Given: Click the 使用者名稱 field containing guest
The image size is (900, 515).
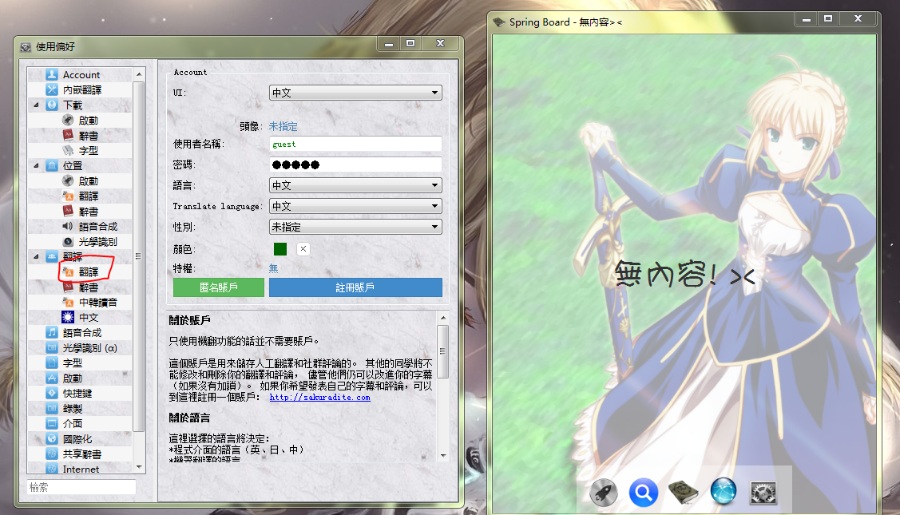Looking at the screenshot, I should coord(355,144).
